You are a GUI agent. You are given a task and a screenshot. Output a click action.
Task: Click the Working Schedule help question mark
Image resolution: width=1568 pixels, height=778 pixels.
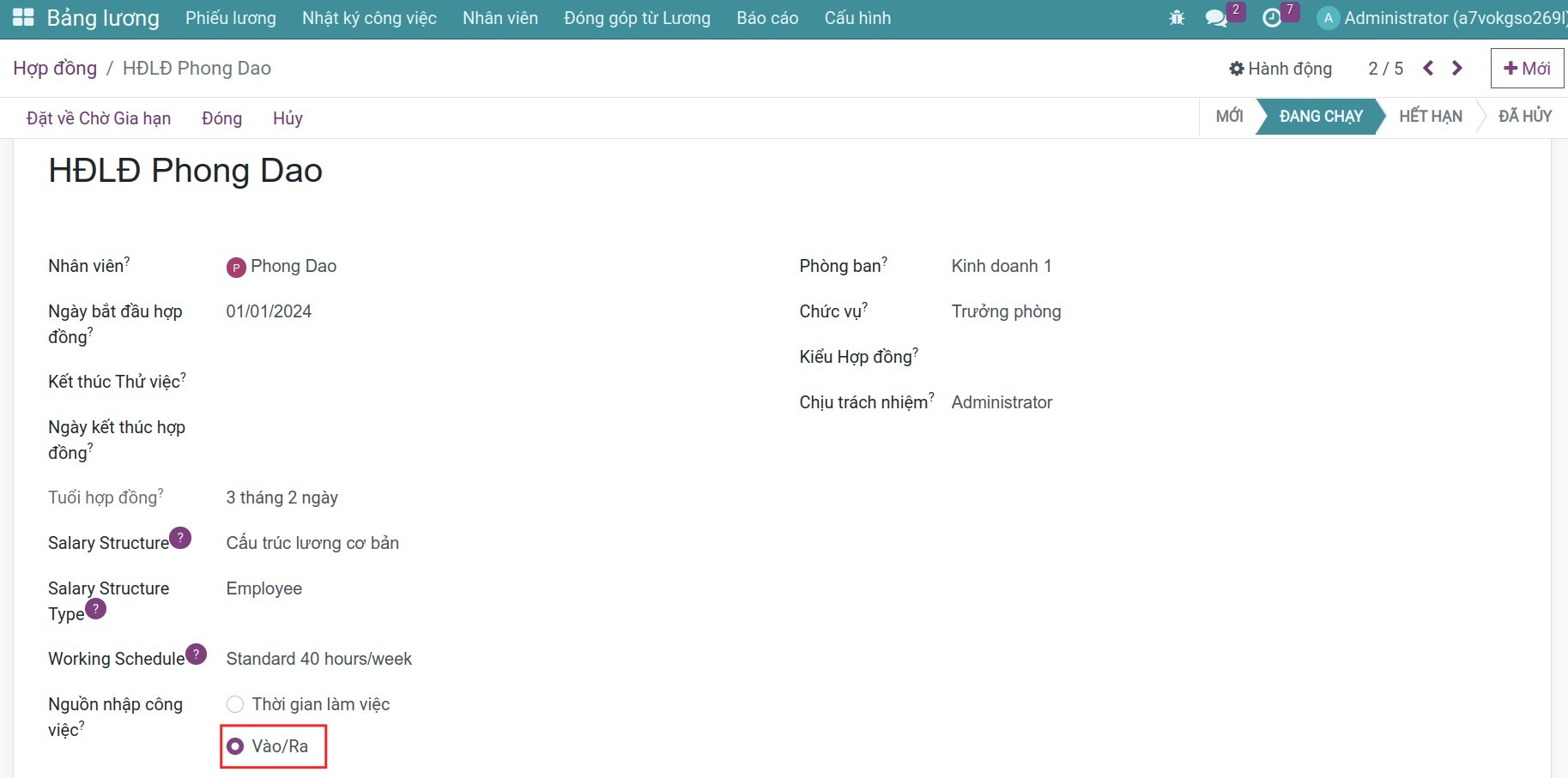pos(196,654)
